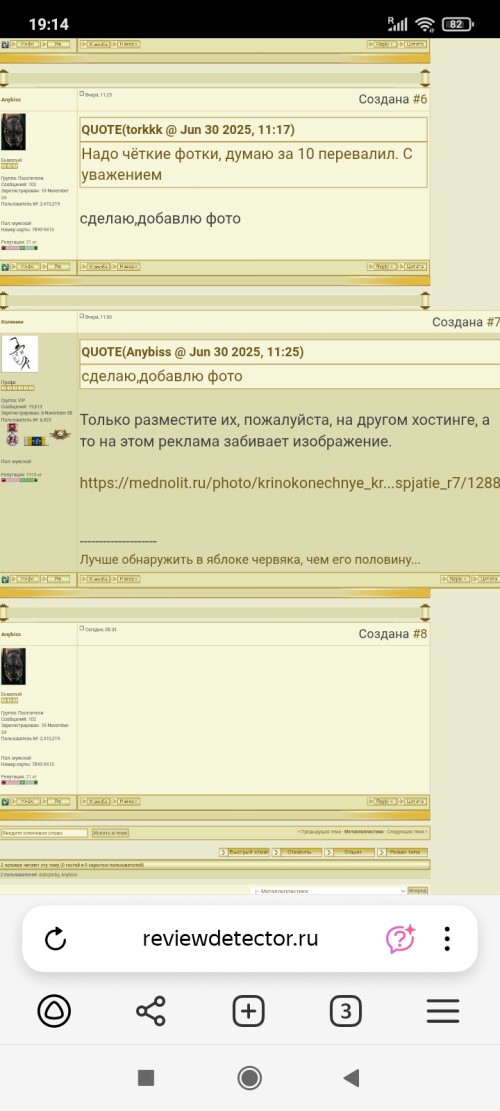Open the hat-man avatar in post #7

[x=19, y=354]
